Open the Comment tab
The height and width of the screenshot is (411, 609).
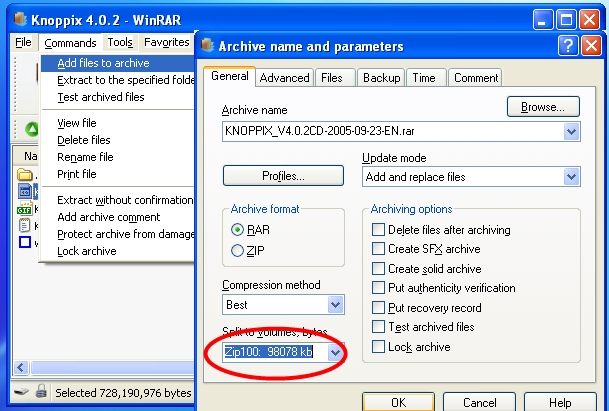click(x=476, y=78)
